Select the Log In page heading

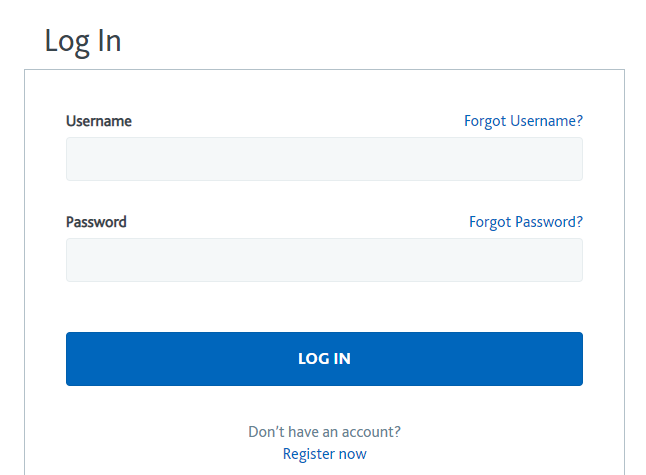83,41
